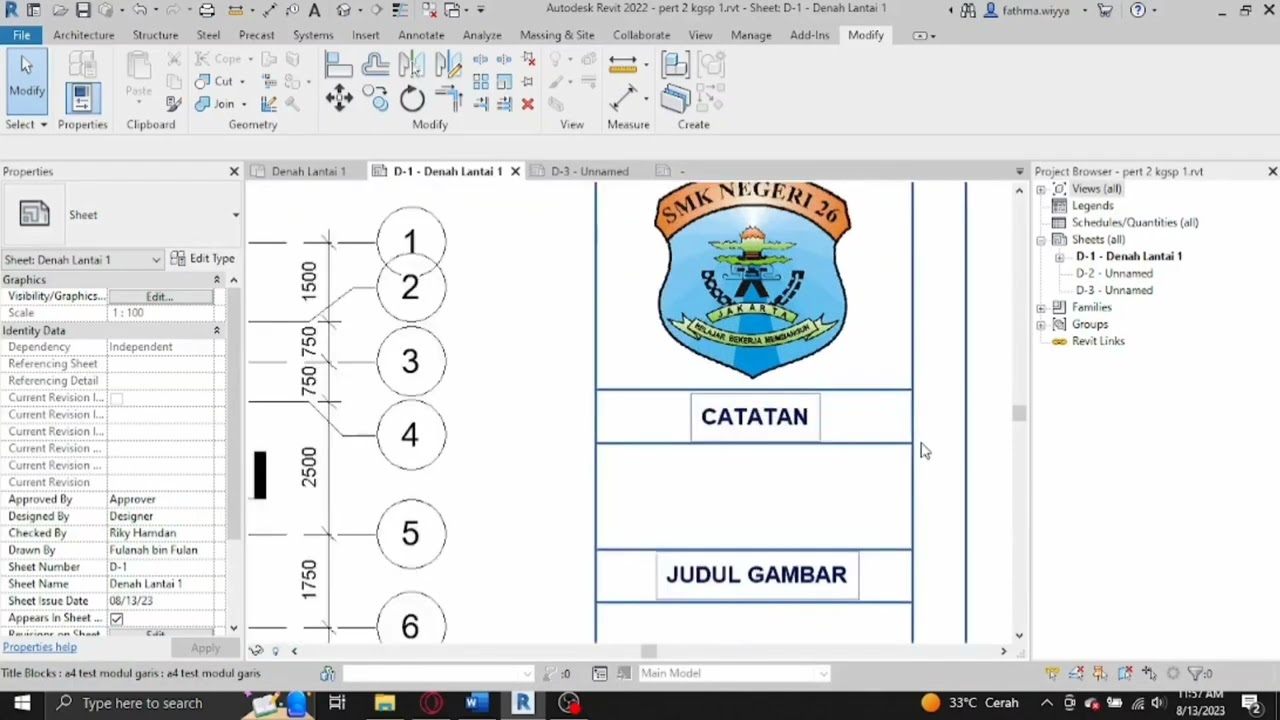
Task: Click the Align tool icon
Action: pos(338,66)
